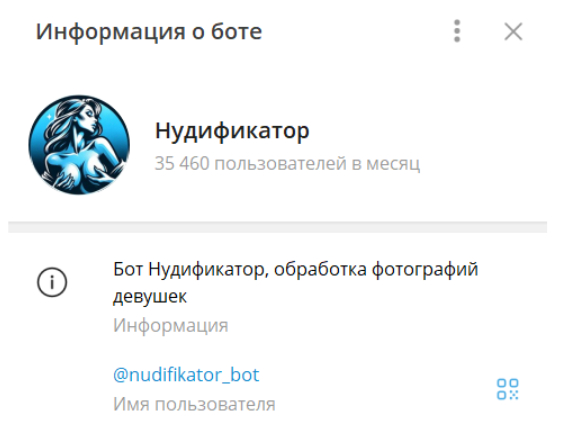Viewport: 561px width, 429px height.
Task: Copy the username by clicking its blue text
Action: coord(186,375)
